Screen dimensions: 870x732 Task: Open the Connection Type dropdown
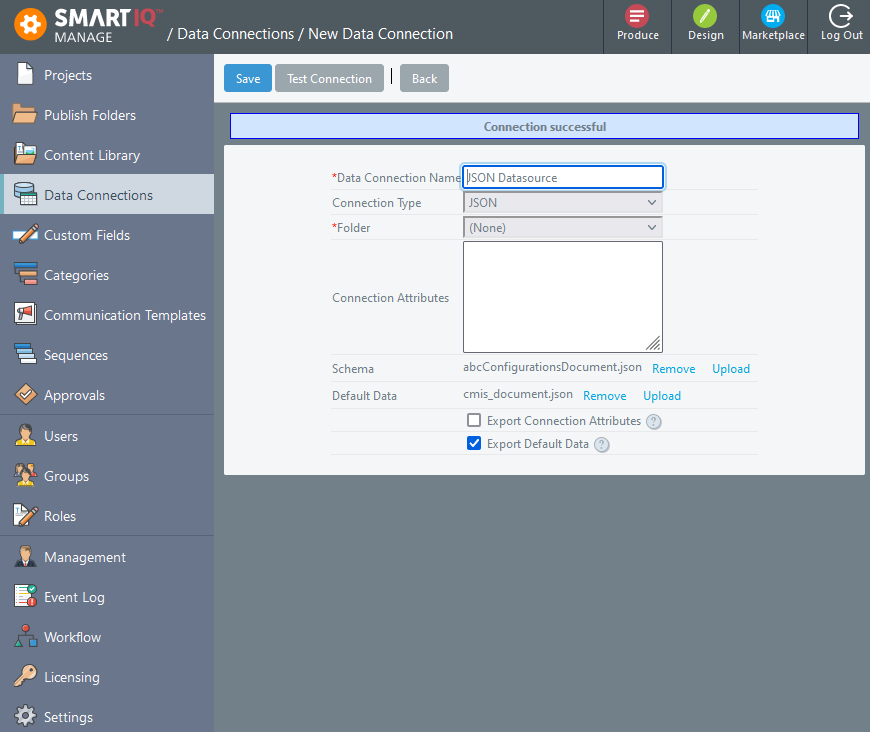pyautogui.click(x=563, y=203)
